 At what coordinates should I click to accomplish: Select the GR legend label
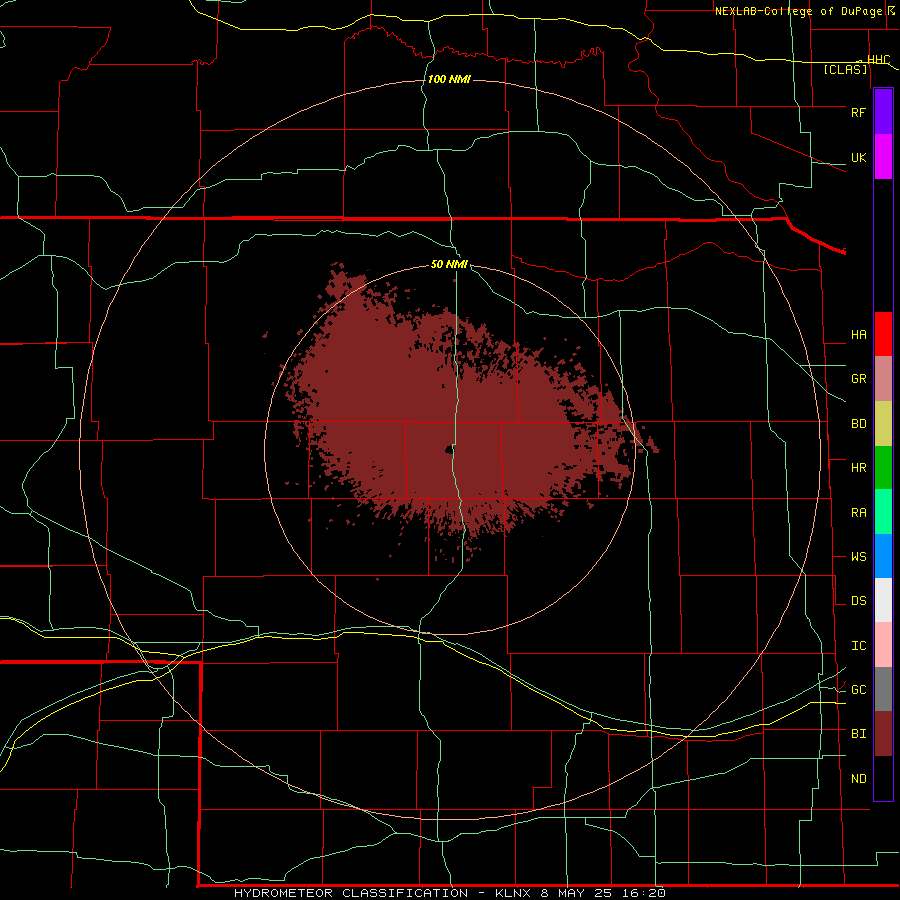(x=858, y=379)
